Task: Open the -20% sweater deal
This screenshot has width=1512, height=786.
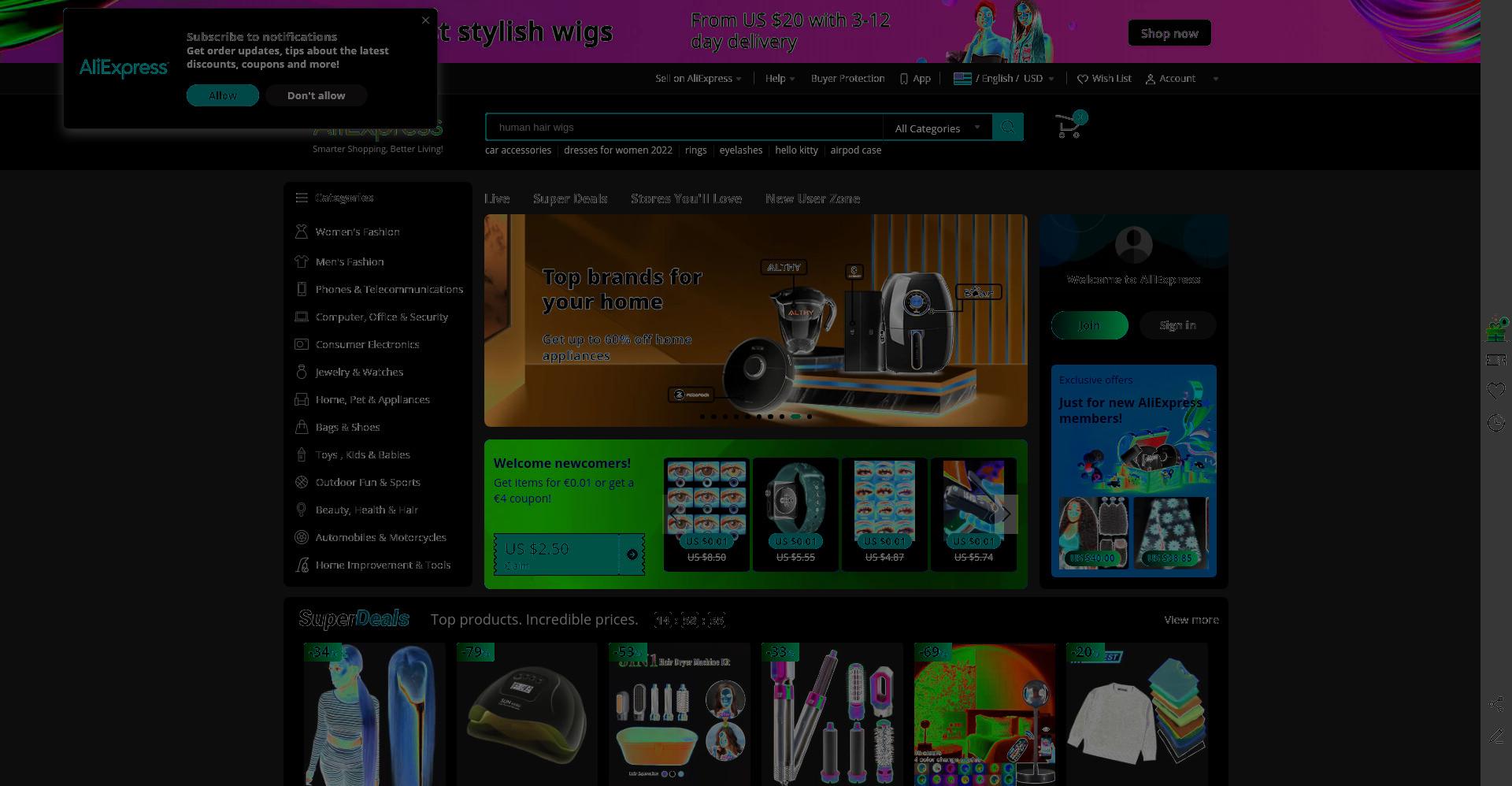Action: coord(1137,714)
